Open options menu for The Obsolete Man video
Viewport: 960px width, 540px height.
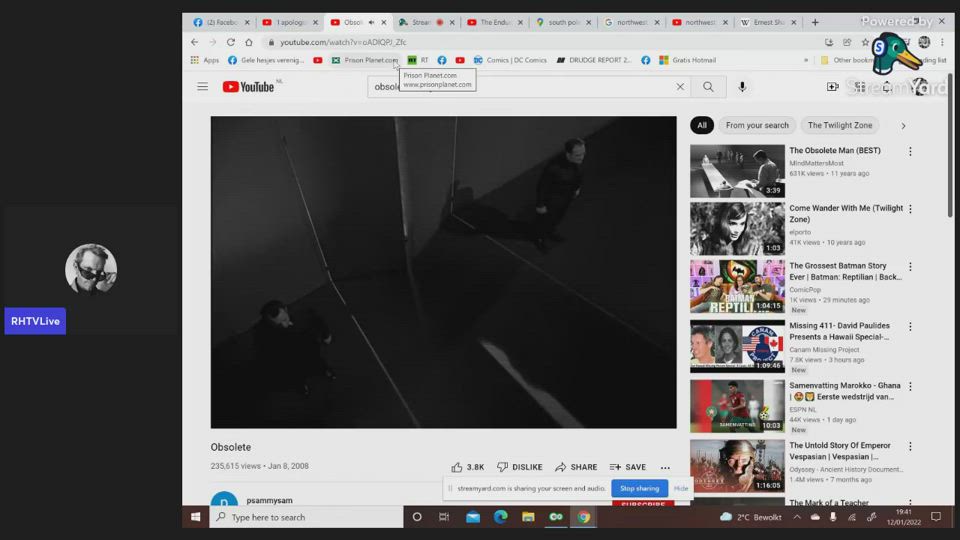910,152
